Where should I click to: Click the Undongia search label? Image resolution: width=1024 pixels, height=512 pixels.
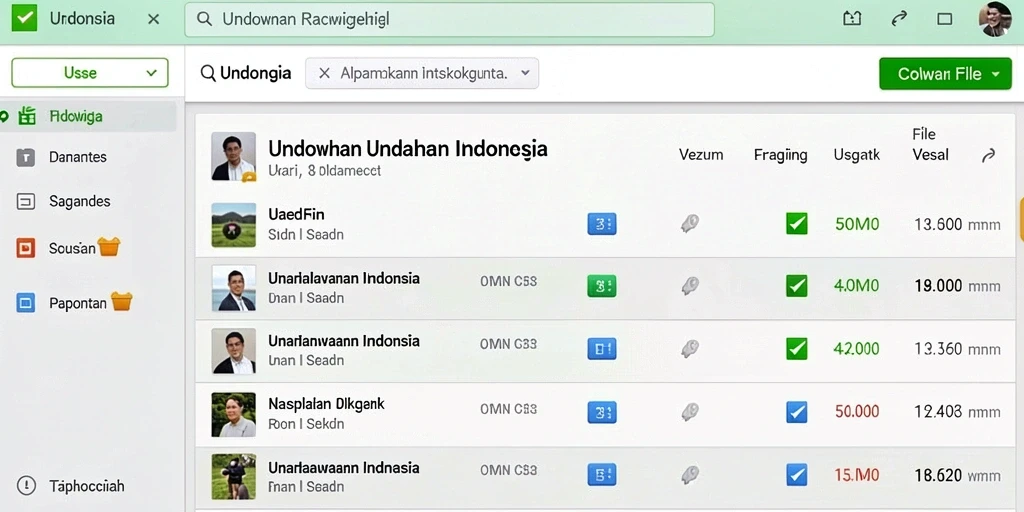coord(255,73)
